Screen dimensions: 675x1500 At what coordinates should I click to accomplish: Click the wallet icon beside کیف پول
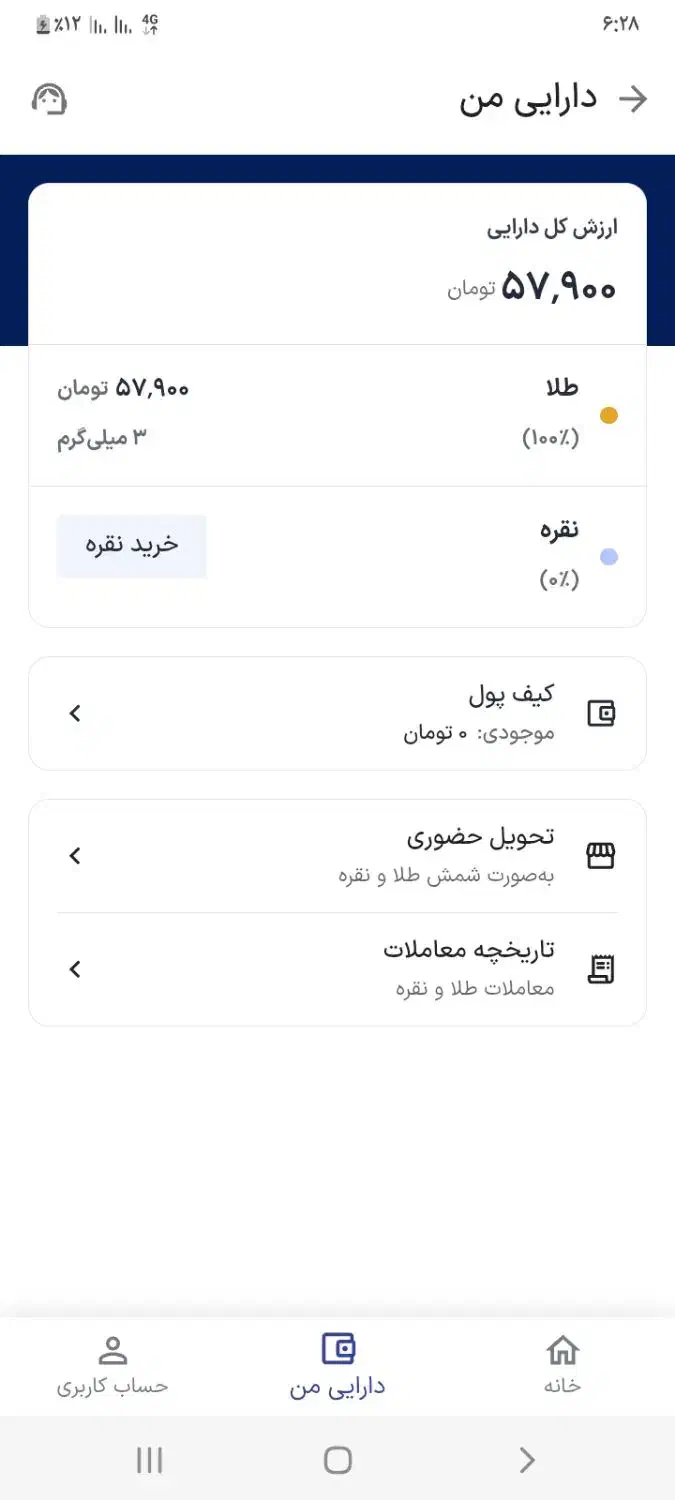tap(600, 713)
